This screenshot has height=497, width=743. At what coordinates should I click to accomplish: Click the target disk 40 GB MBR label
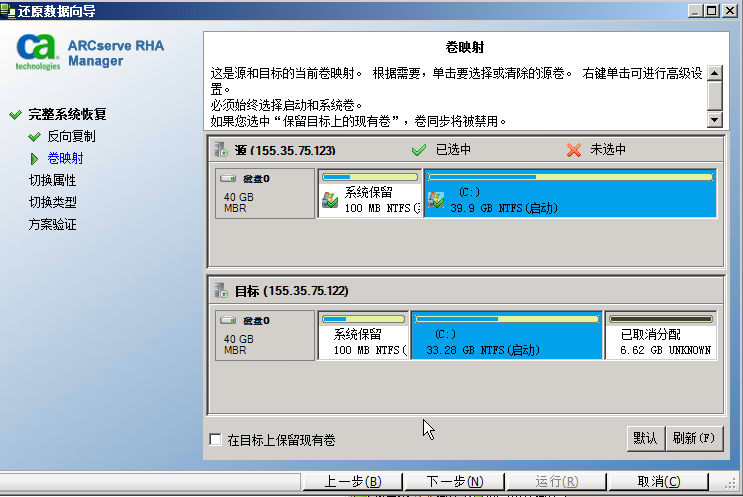[238, 344]
